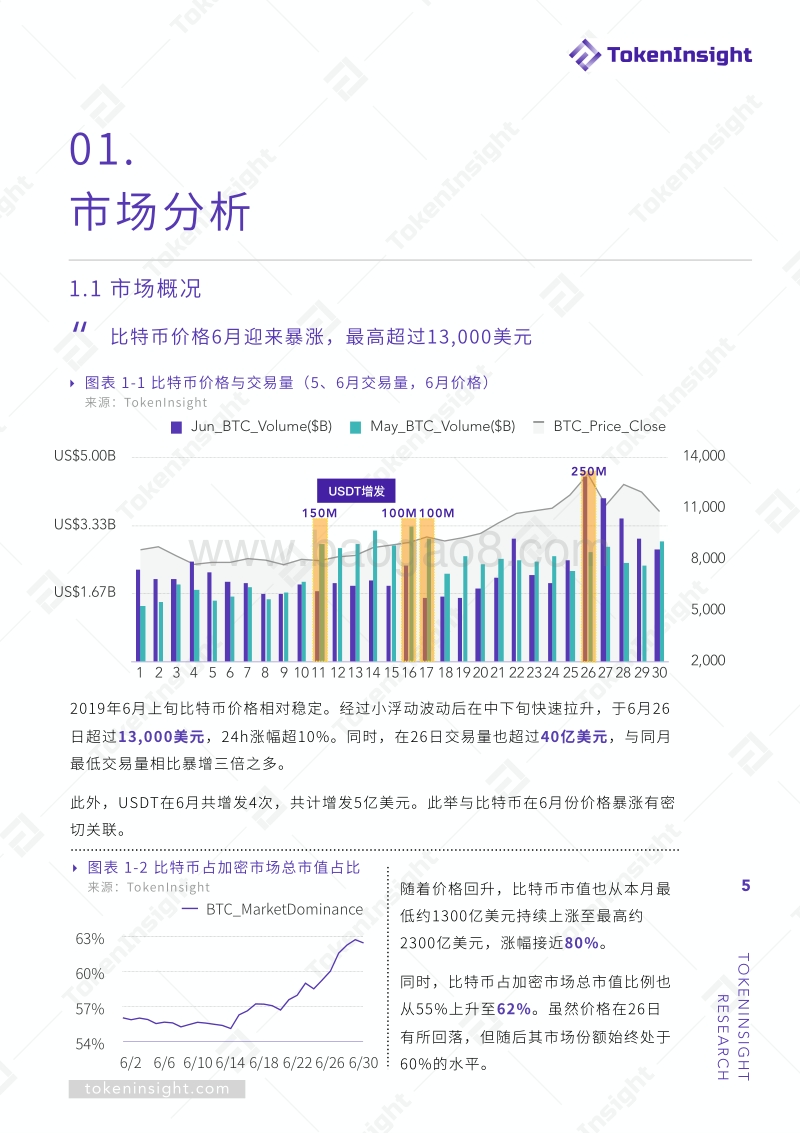Click right axis value "5,000"

point(707,609)
